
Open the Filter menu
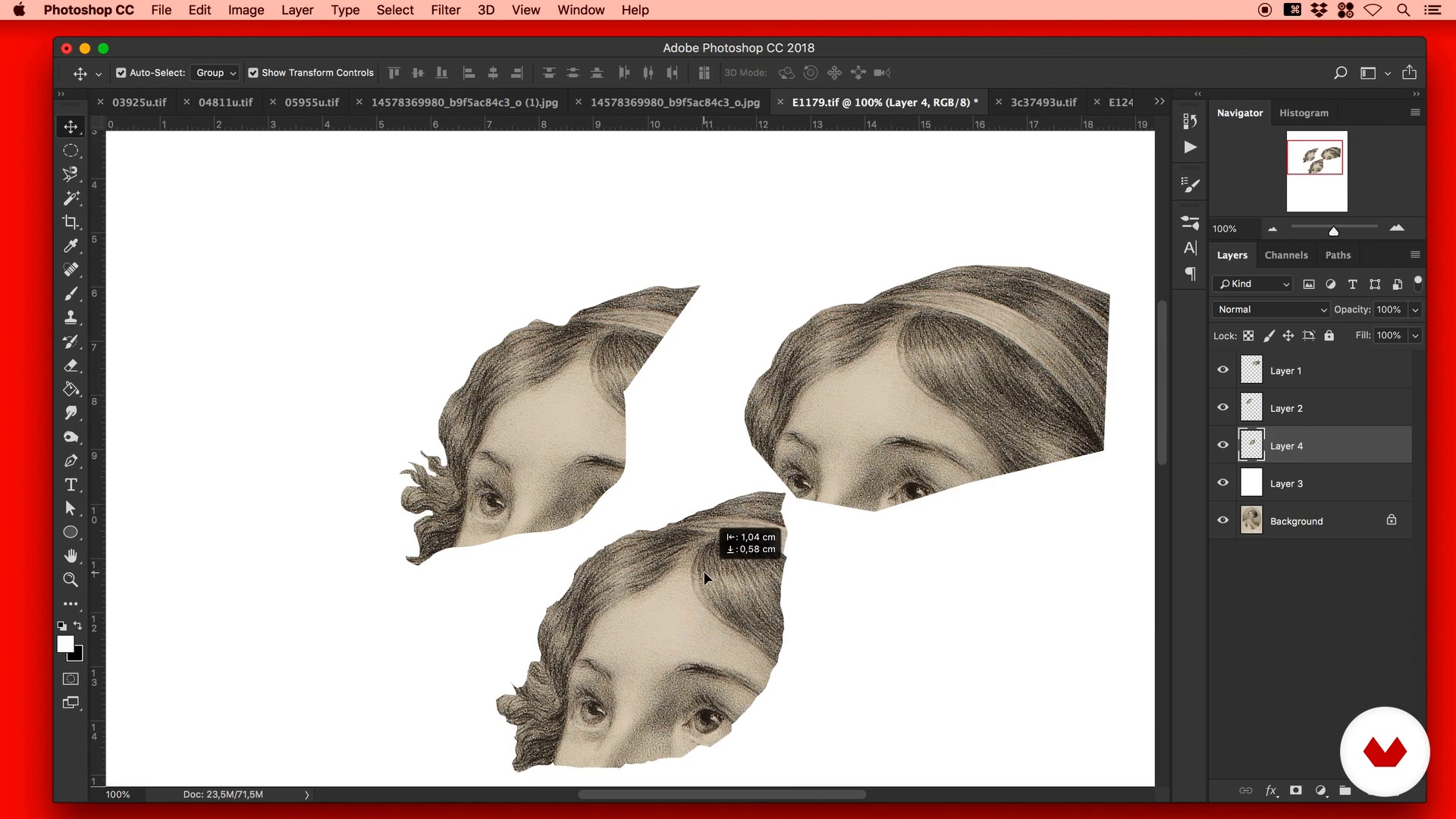click(446, 10)
